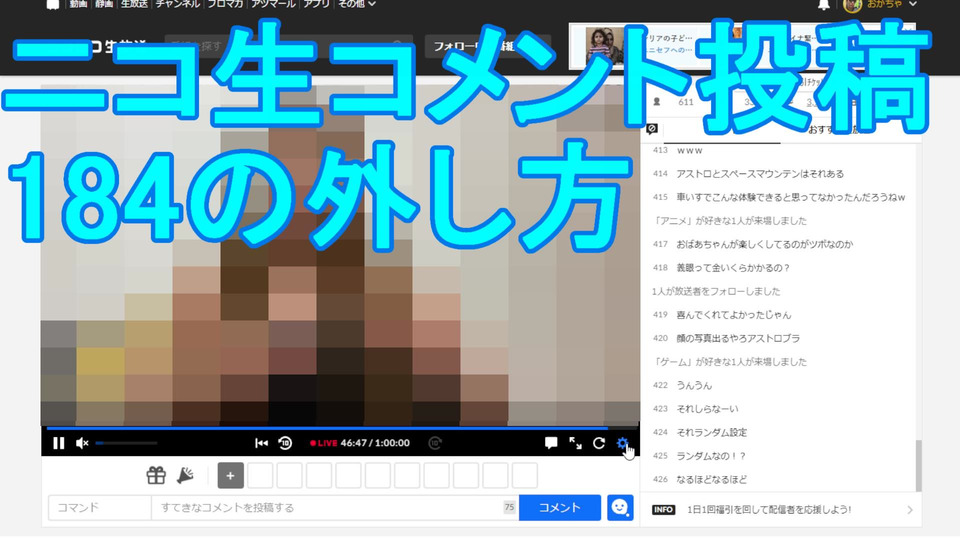Enter fullscreen mode with the arrows icon
This screenshot has width=960, height=540.
coord(575,443)
